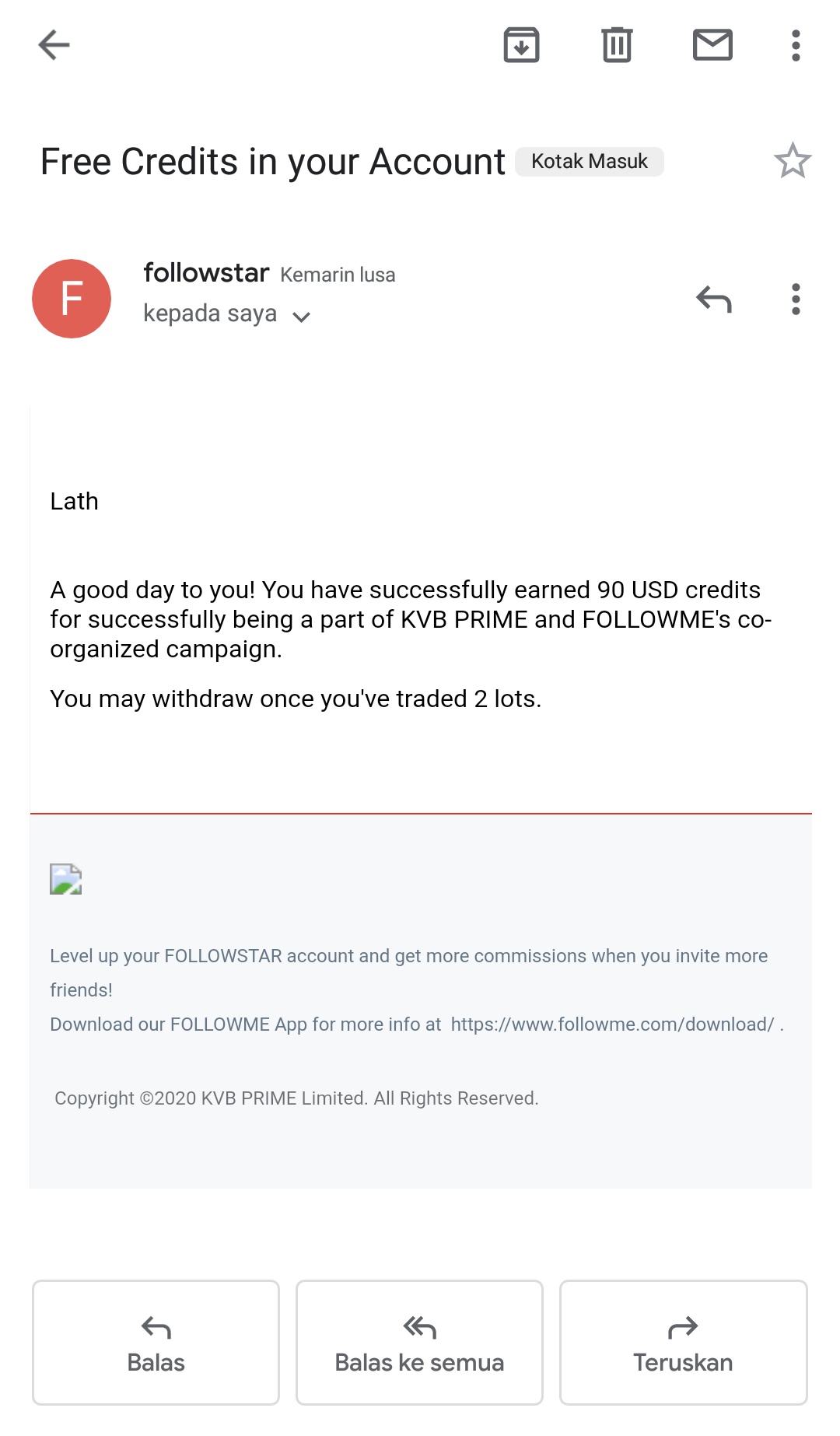This screenshot has width=840, height=1436.
Task: Tap the Teruskan forward button
Action: click(683, 1343)
